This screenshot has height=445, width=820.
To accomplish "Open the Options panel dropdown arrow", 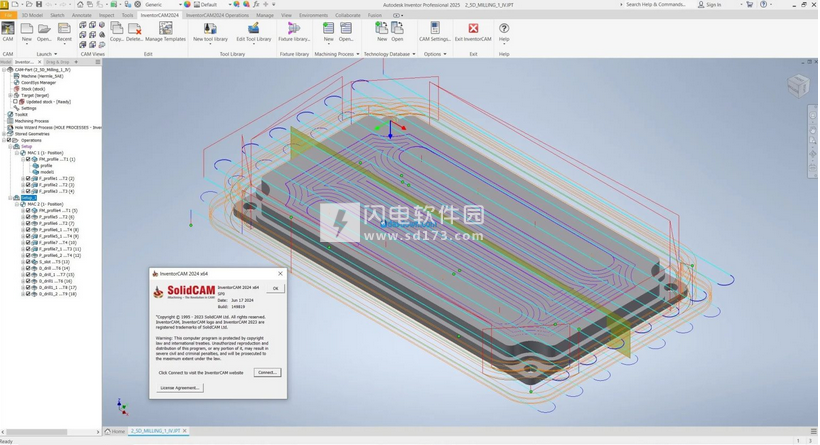I will click(x=445, y=54).
